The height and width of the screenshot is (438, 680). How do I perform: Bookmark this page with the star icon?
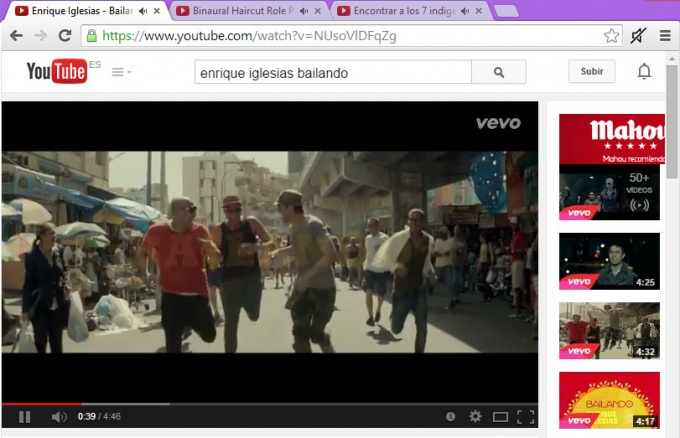click(x=611, y=36)
